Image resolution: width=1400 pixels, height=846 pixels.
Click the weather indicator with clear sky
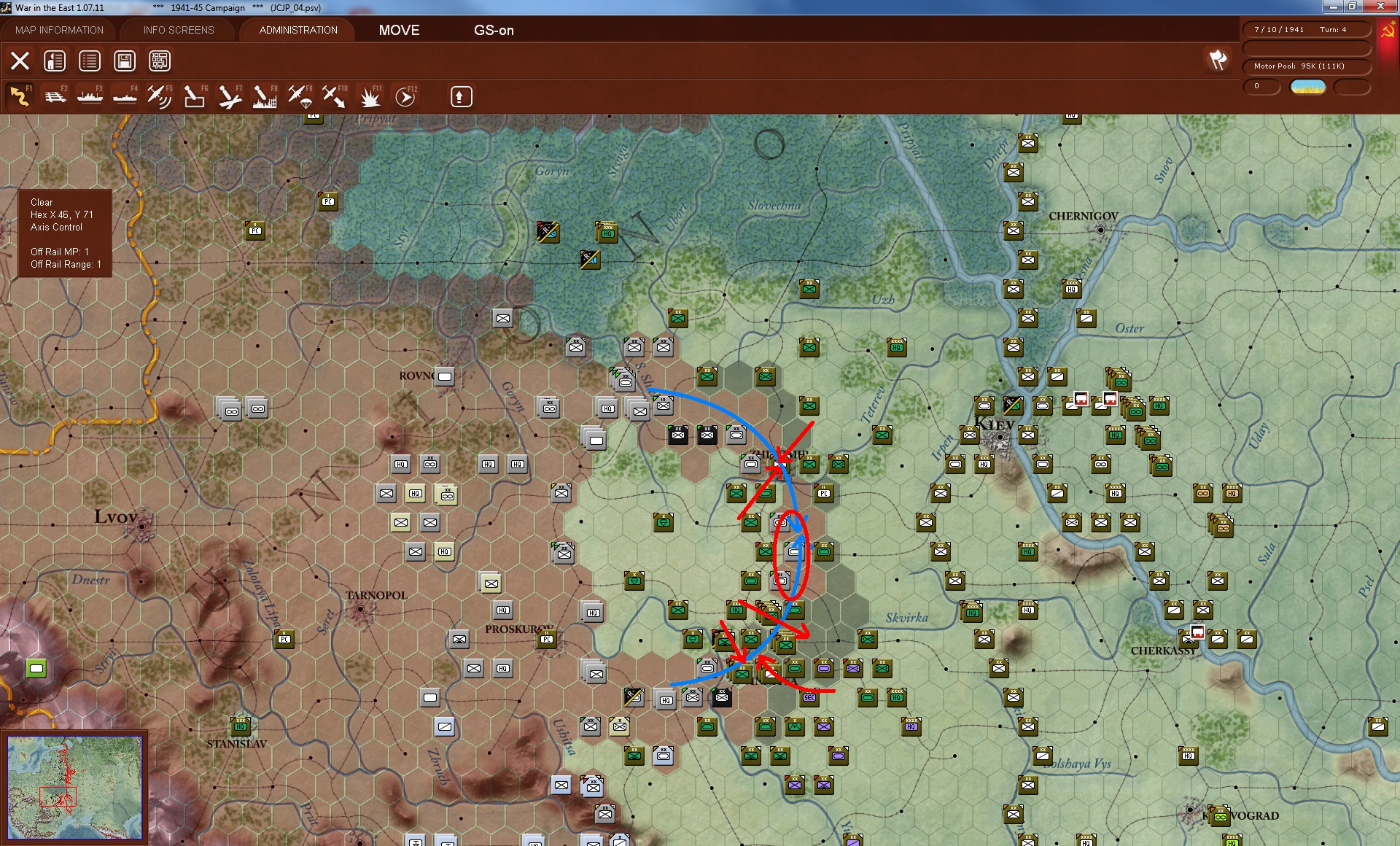pyautogui.click(x=1308, y=87)
